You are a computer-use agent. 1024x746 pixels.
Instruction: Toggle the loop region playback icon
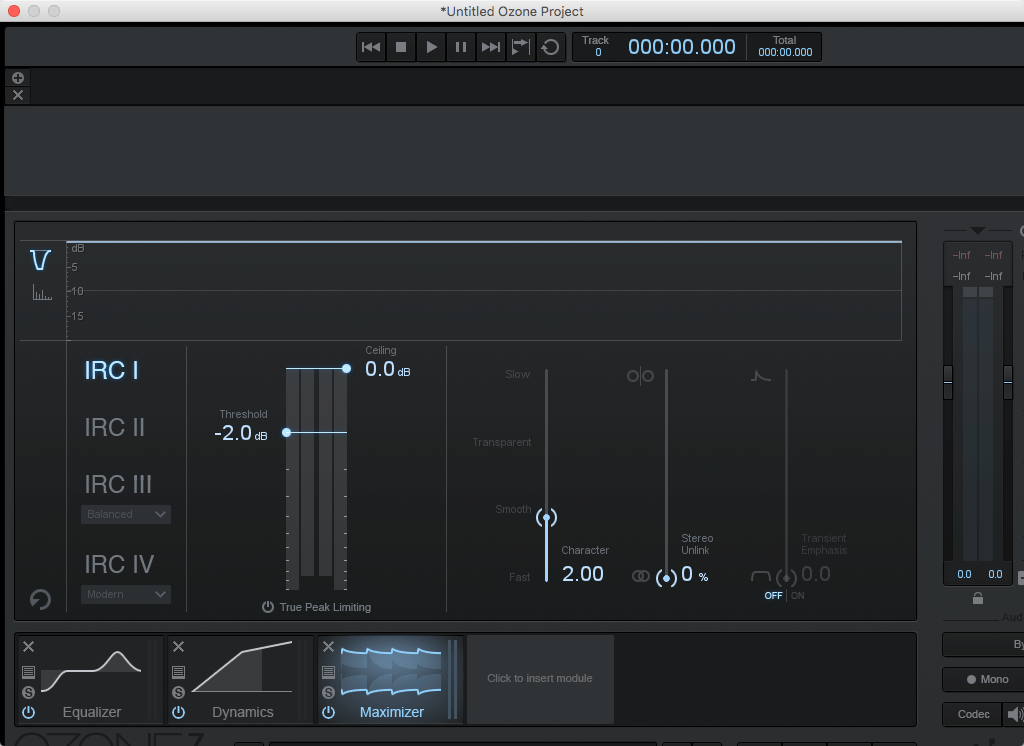[x=520, y=47]
